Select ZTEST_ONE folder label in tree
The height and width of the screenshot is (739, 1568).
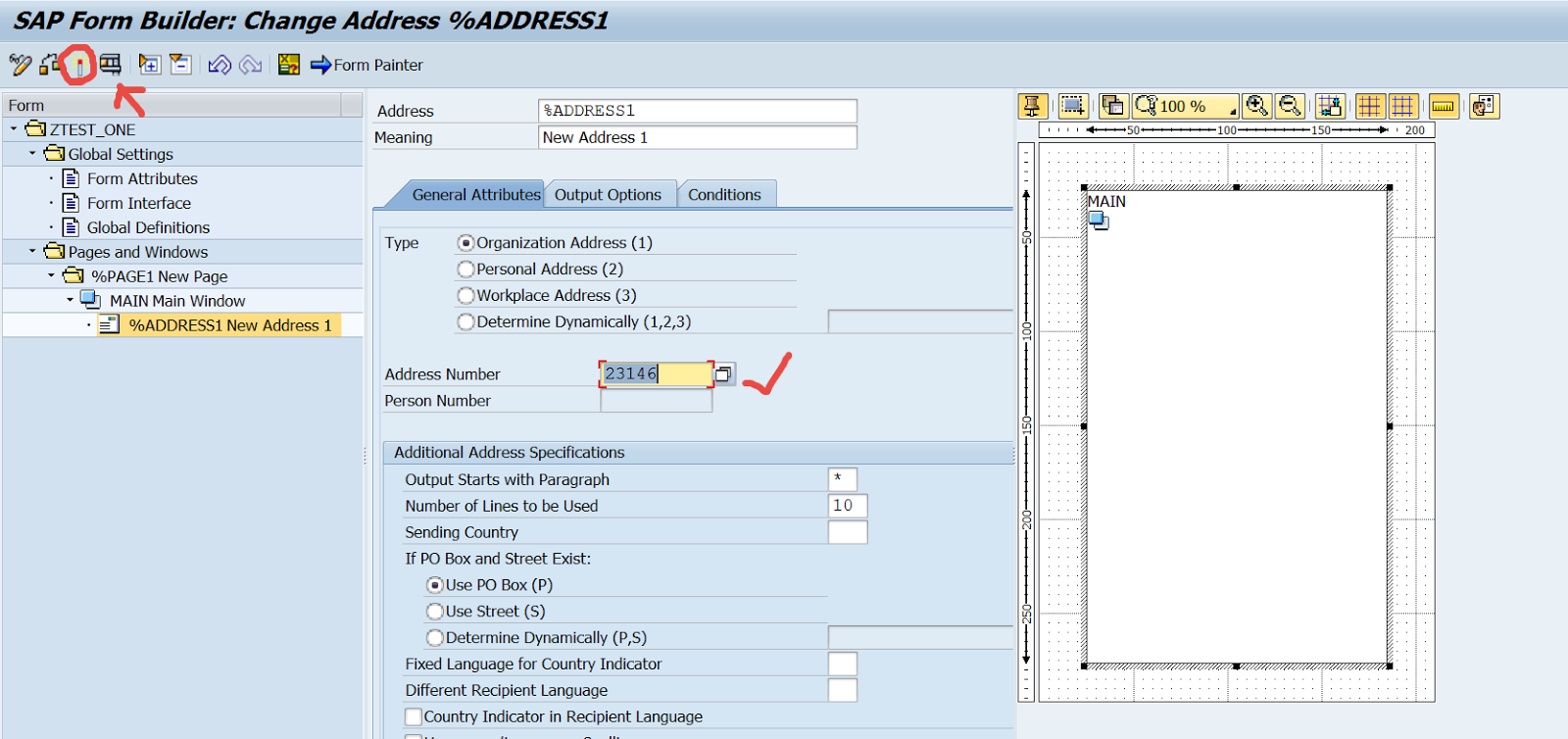(92, 129)
